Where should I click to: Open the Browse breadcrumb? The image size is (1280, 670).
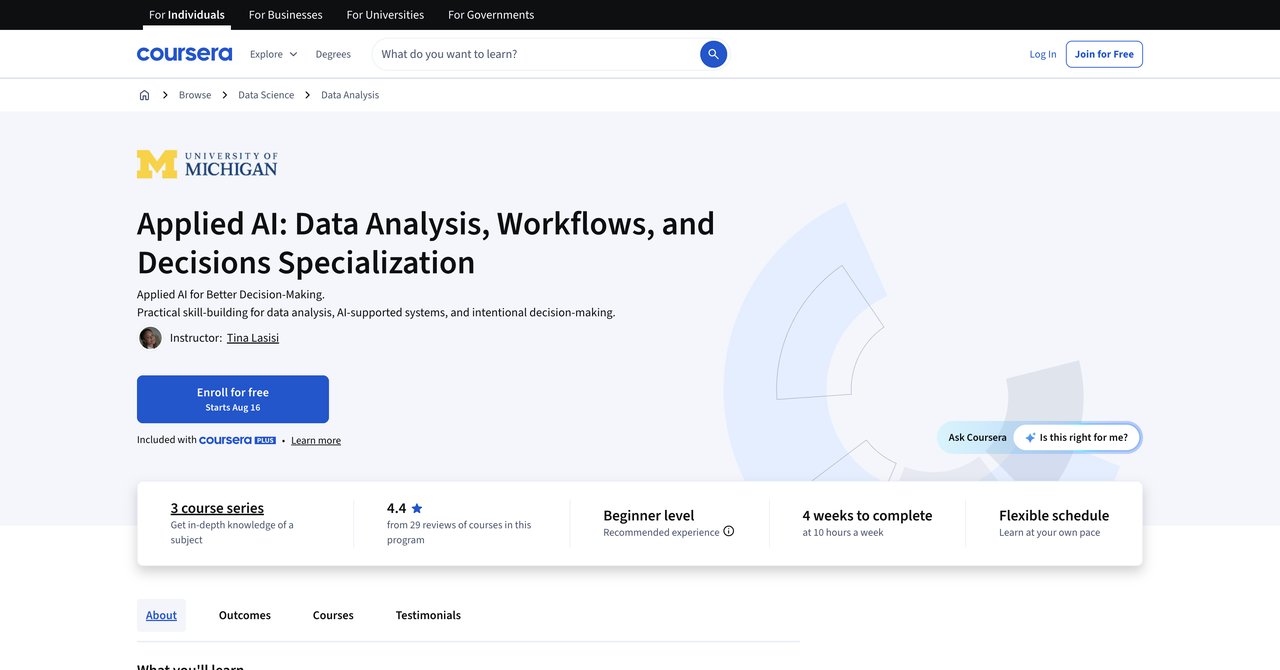click(195, 95)
